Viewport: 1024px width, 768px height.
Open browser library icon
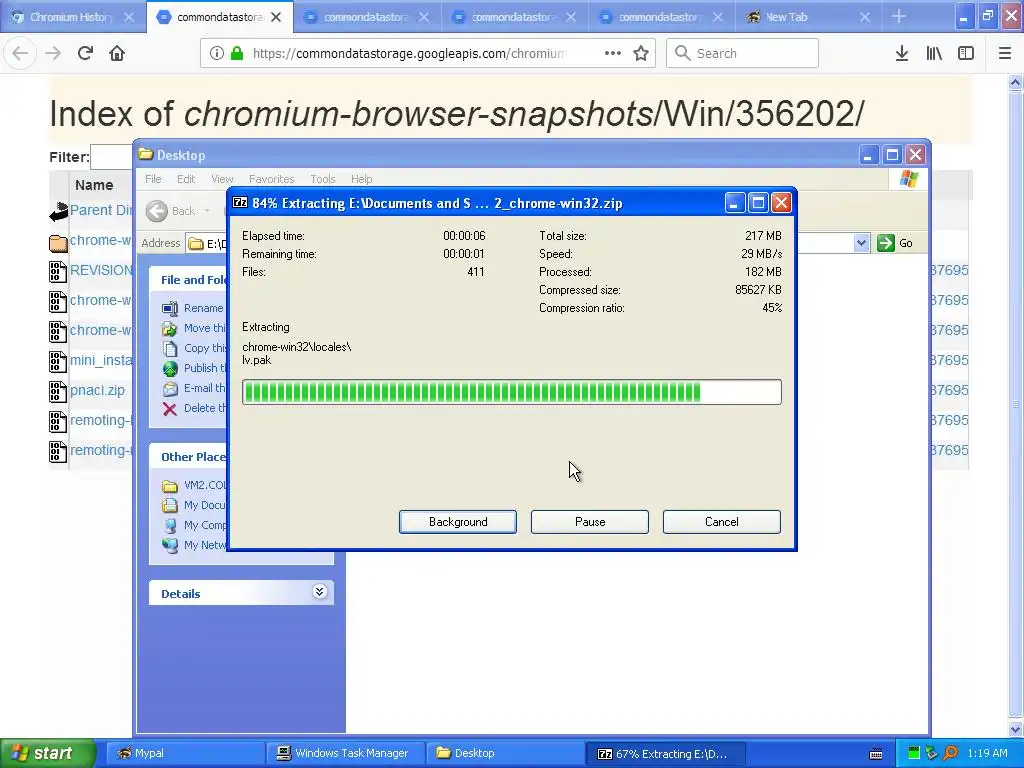(934, 53)
